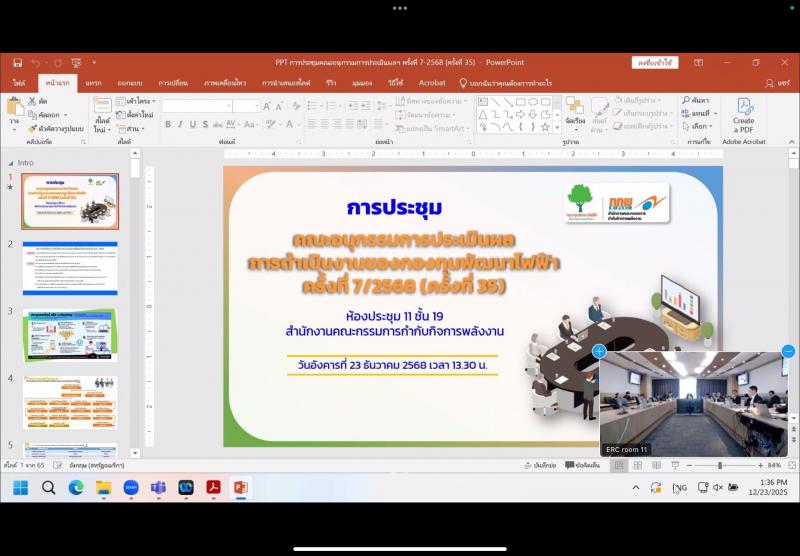The image size is (800, 556).
Task: Click Share button at ribbon right
Action: [778, 83]
